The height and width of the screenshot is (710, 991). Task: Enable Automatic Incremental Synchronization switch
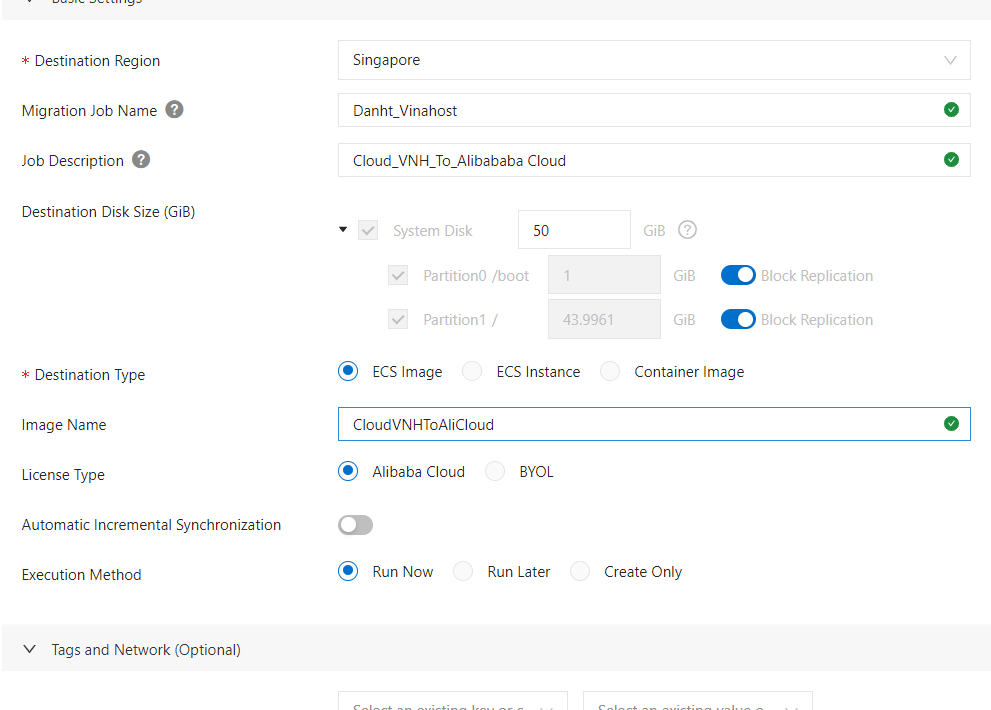tap(356, 525)
